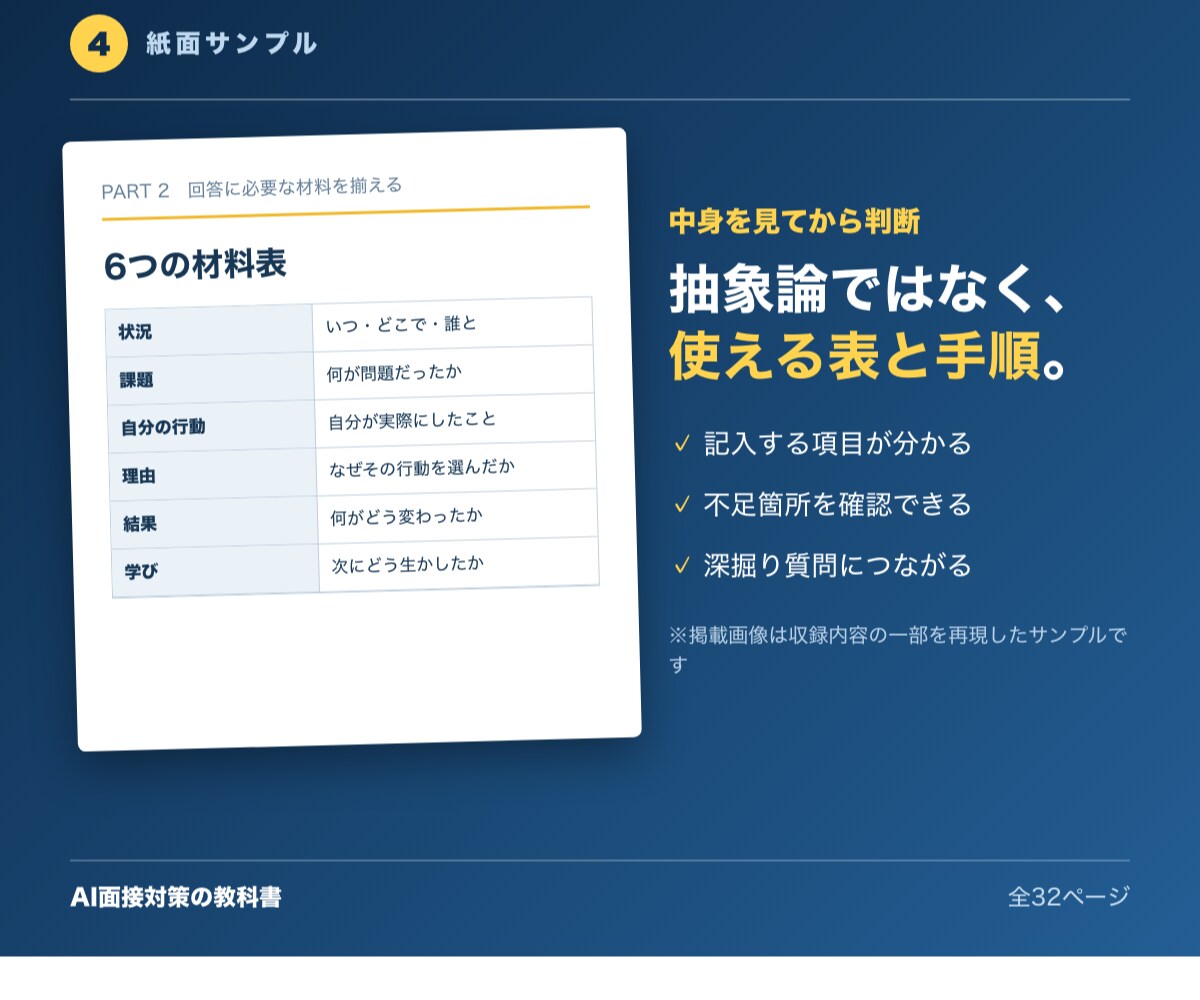
Task: Select the 何が問題だったか table cell
Action: 455,372
